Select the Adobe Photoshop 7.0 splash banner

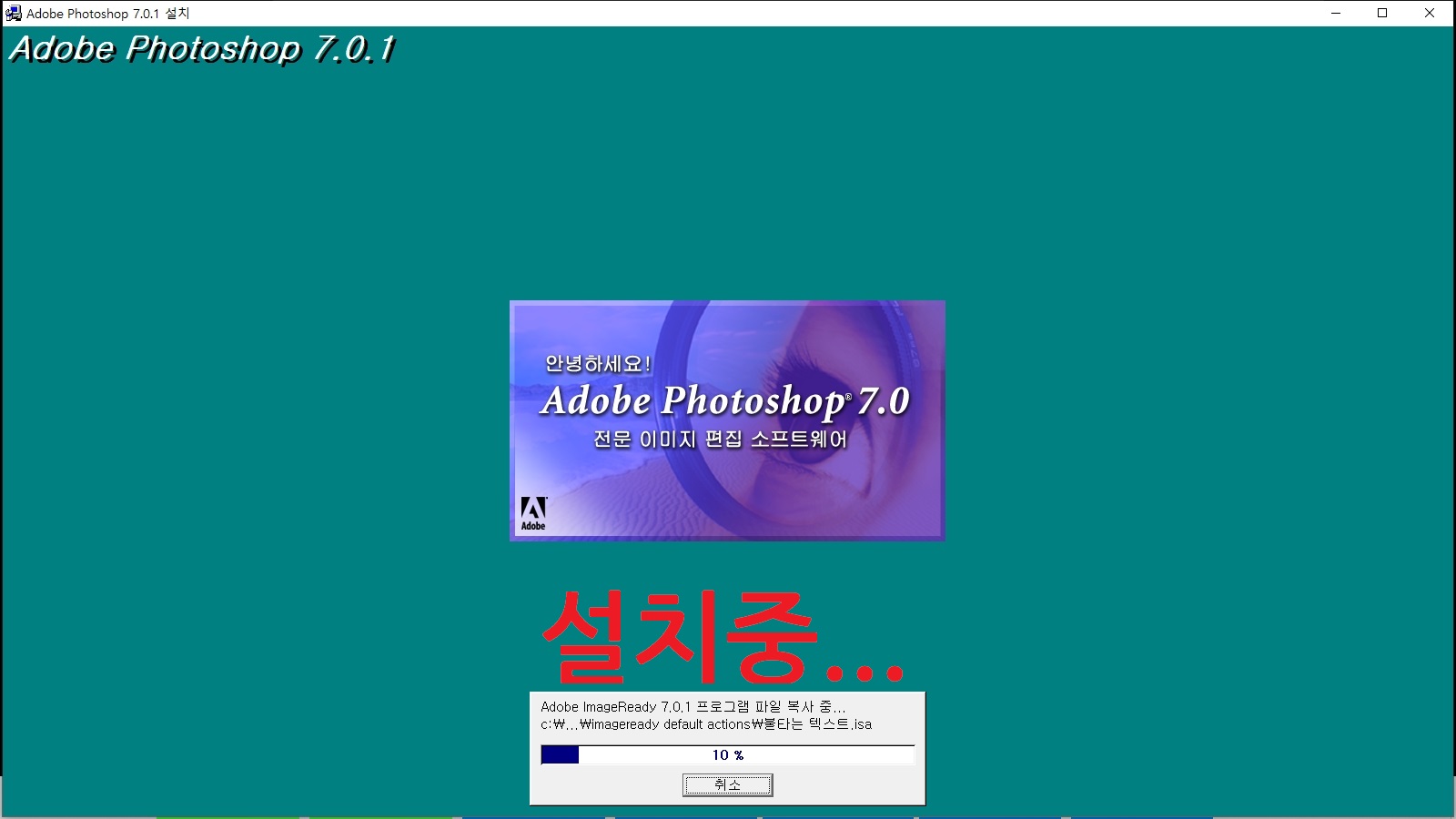(728, 420)
